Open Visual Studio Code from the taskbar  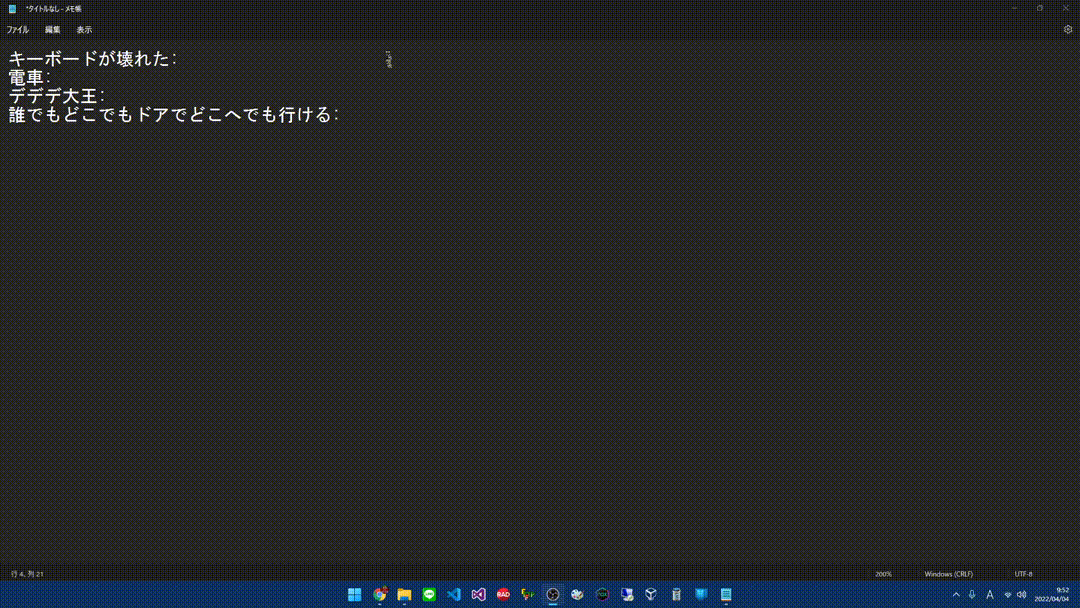pyautogui.click(x=453, y=594)
